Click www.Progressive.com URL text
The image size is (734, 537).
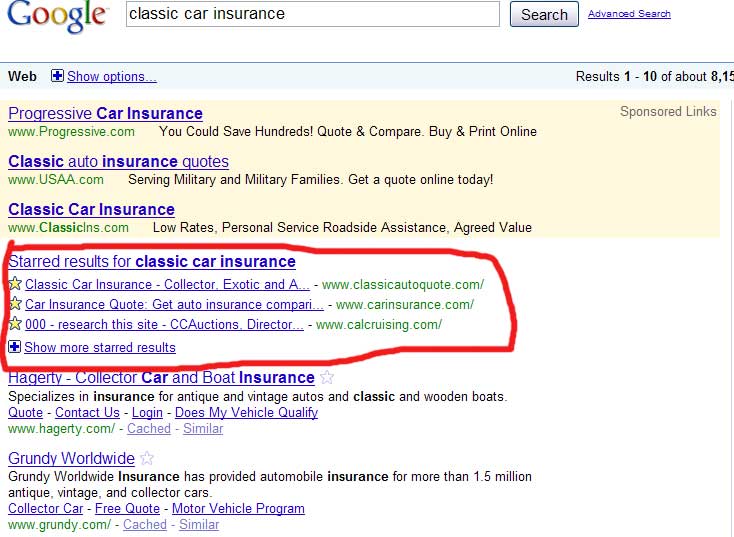[x=71, y=132]
